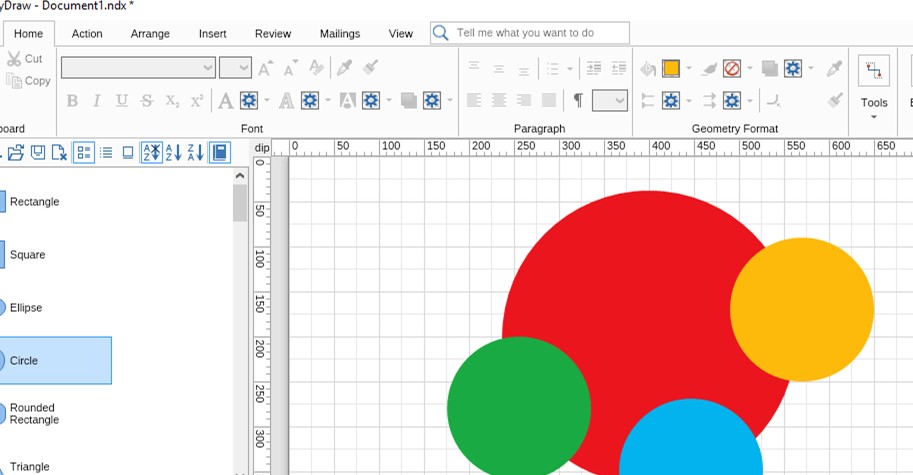913x475 pixels.
Task: Select the Circle shape in library
Action: [55, 360]
